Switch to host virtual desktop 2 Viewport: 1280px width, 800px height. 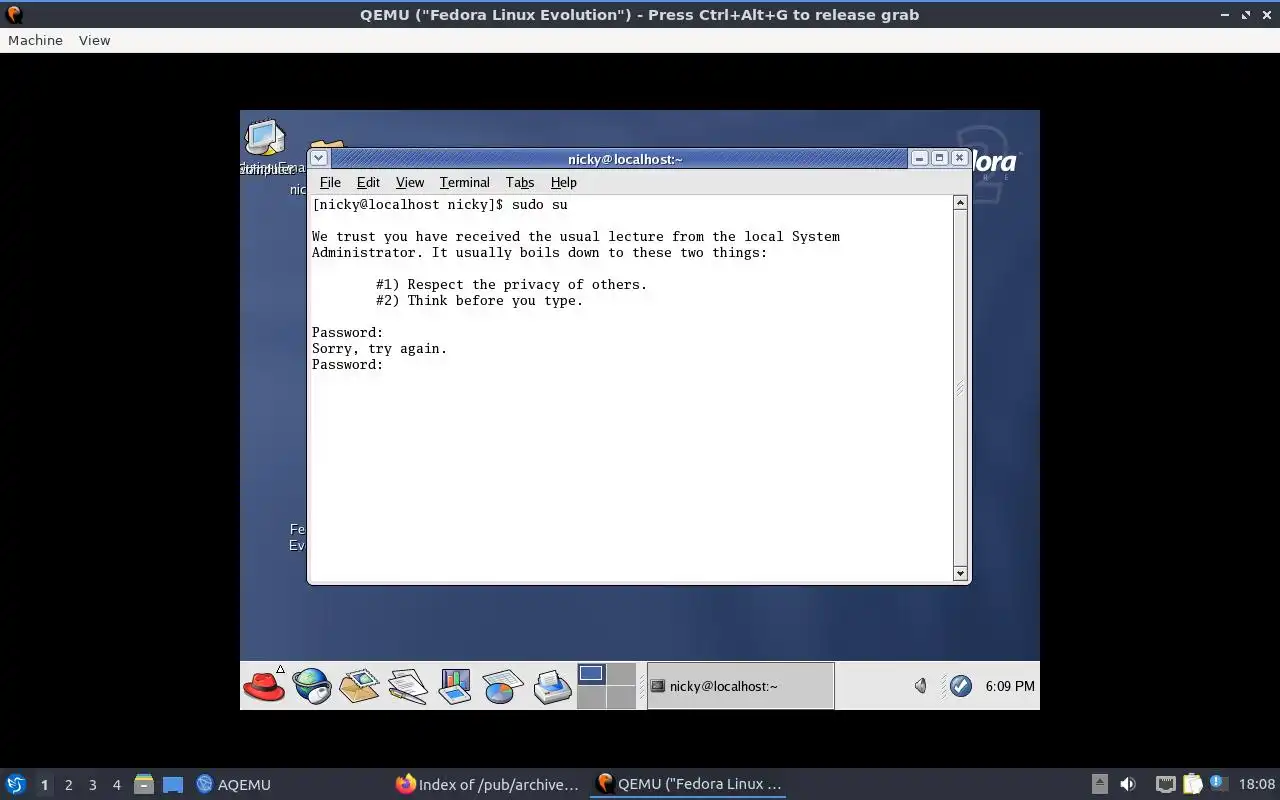tap(68, 785)
